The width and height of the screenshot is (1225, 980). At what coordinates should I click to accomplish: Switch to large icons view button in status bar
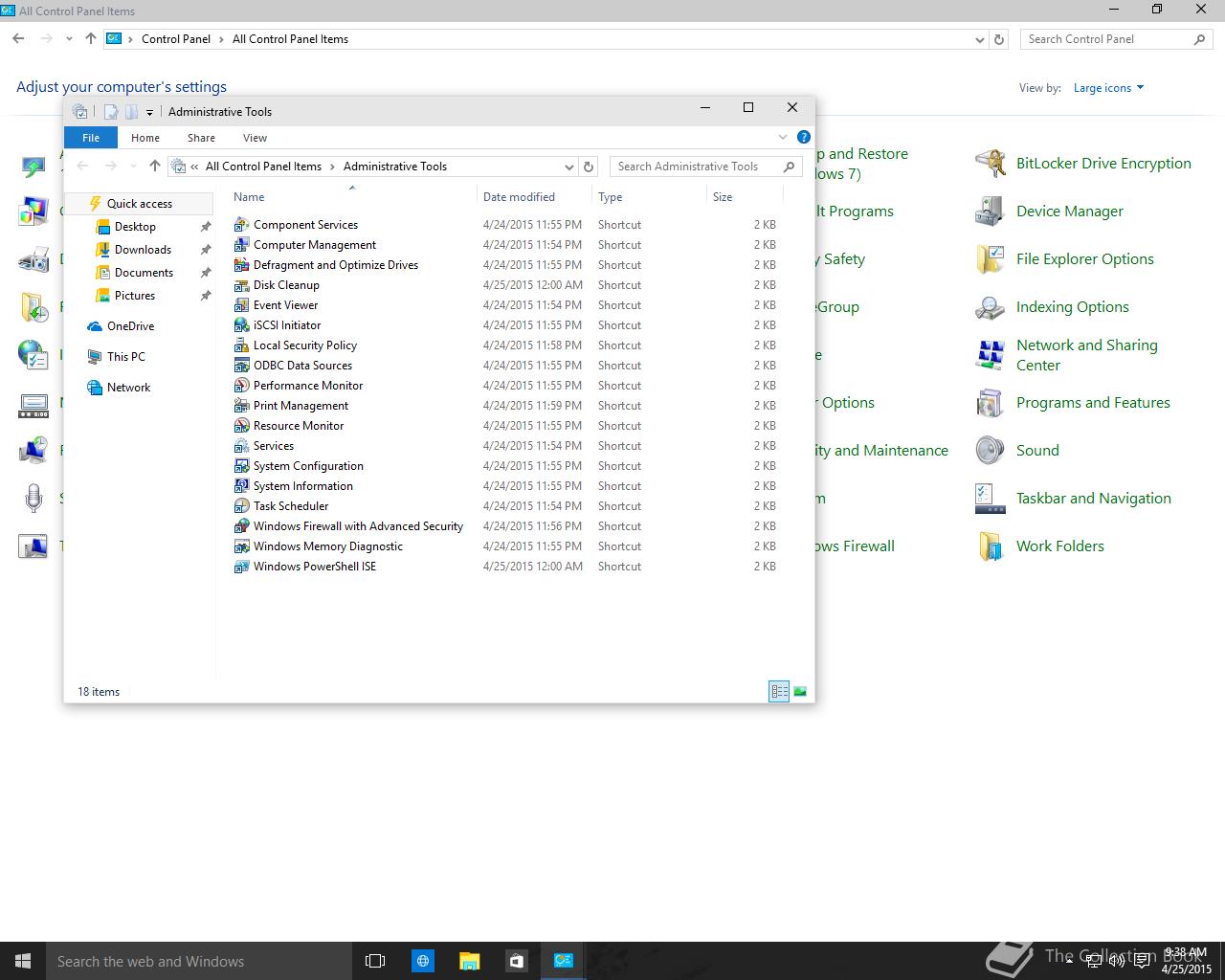pos(800,691)
